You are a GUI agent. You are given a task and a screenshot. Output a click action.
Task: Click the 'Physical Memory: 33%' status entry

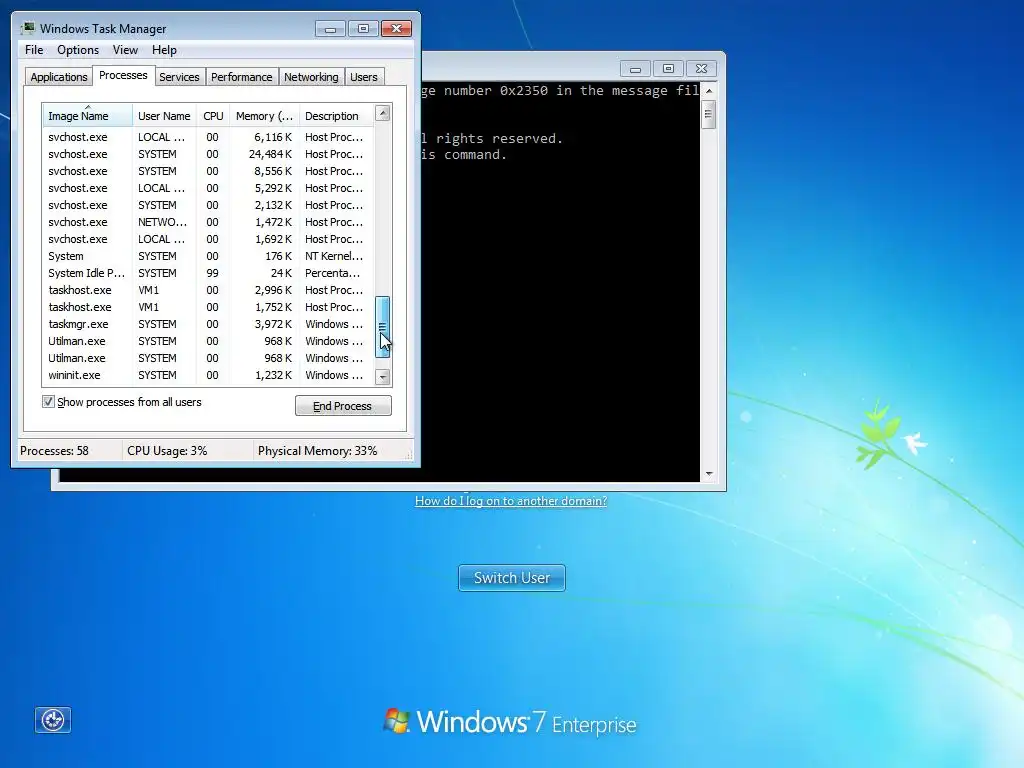317,451
